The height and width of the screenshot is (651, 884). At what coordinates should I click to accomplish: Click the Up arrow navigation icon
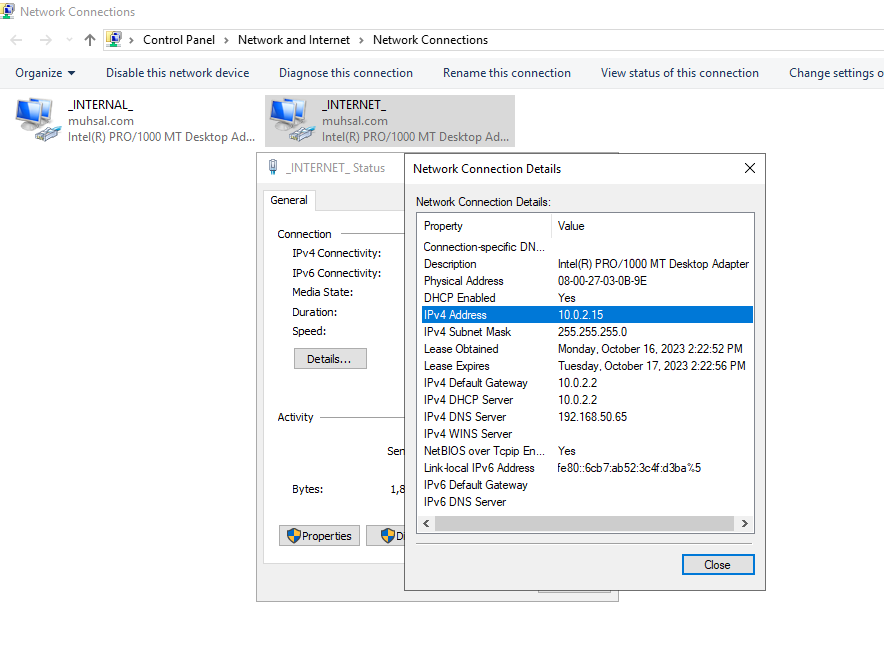[x=90, y=40]
